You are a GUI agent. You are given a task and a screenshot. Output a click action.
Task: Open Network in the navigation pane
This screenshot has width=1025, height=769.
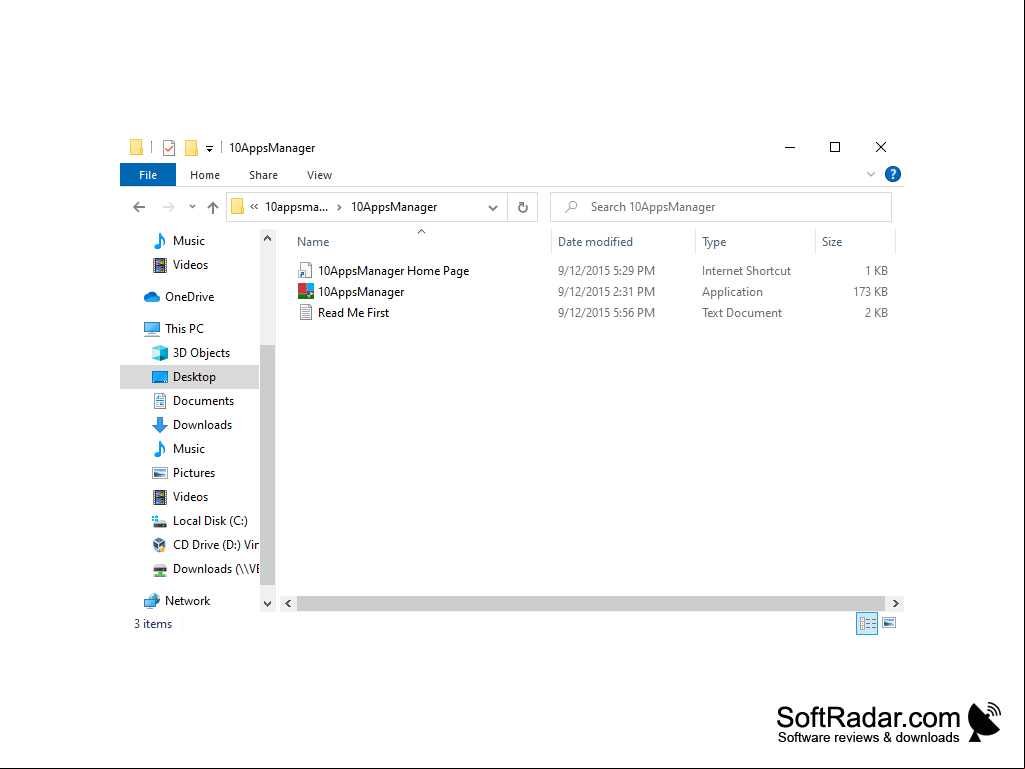point(188,601)
